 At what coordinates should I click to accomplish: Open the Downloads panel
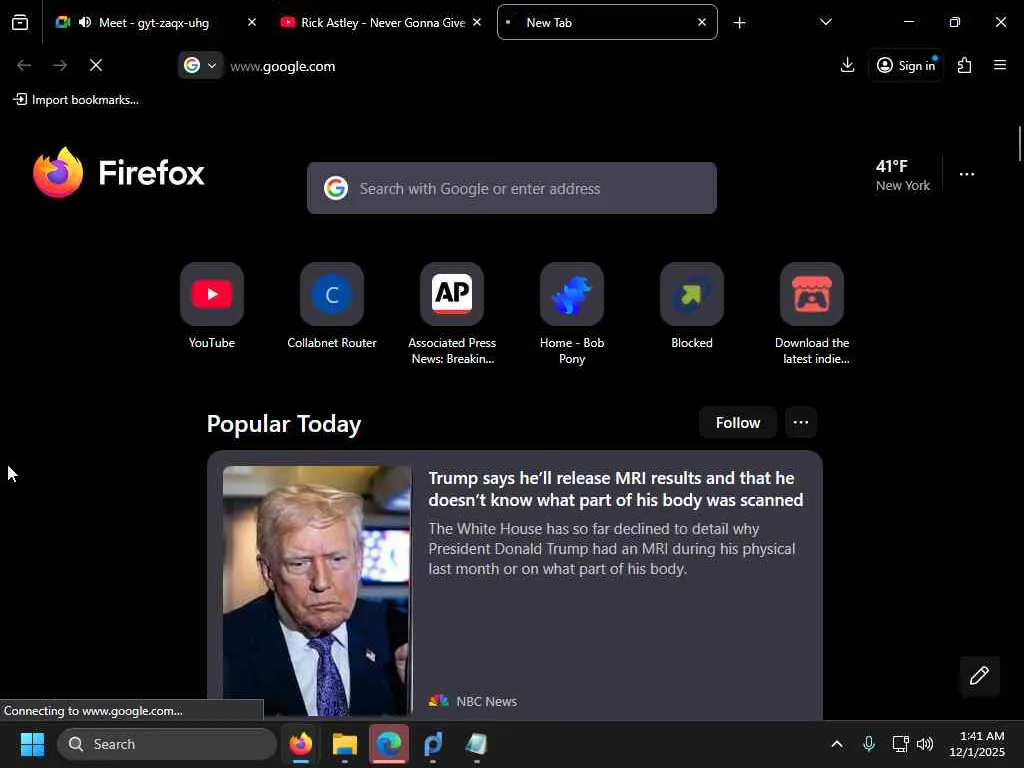click(x=847, y=65)
